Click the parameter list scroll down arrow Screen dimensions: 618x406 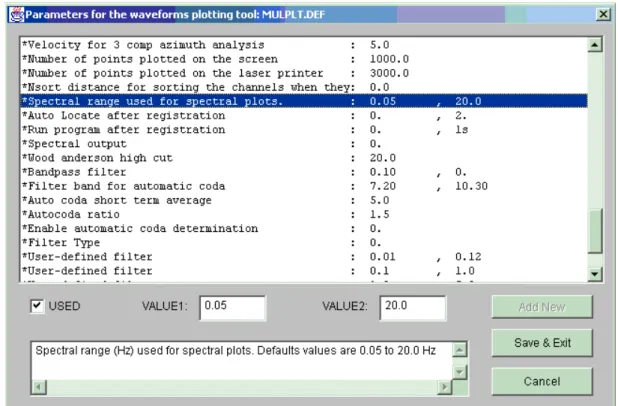pyautogui.click(x=595, y=274)
